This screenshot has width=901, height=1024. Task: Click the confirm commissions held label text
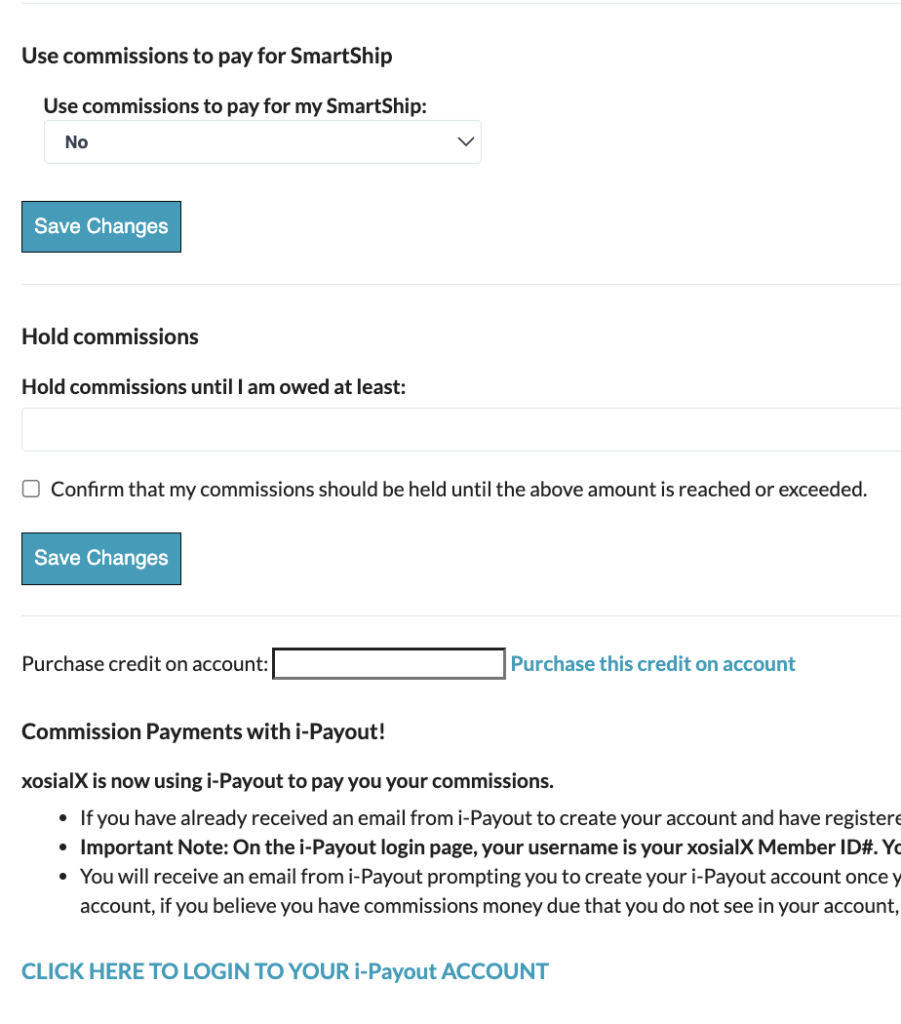point(459,489)
